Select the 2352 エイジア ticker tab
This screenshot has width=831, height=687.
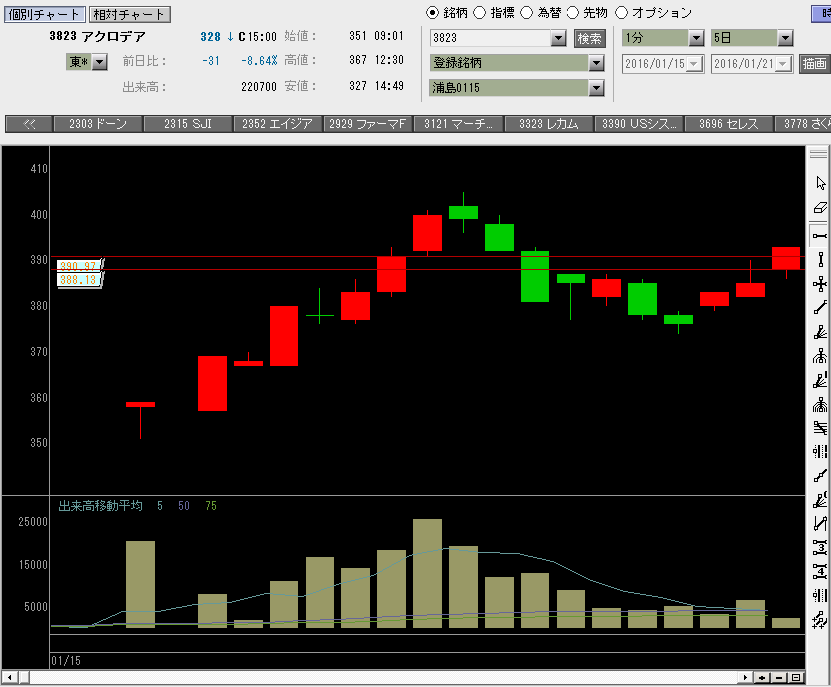pyautogui.click(x=278, y=124)
